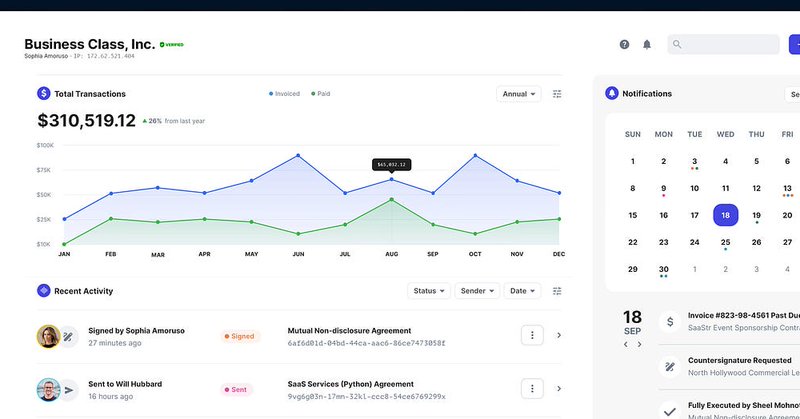Click the help question mark icon
This screenshot has width=800, height=419.
click(624, 44)
